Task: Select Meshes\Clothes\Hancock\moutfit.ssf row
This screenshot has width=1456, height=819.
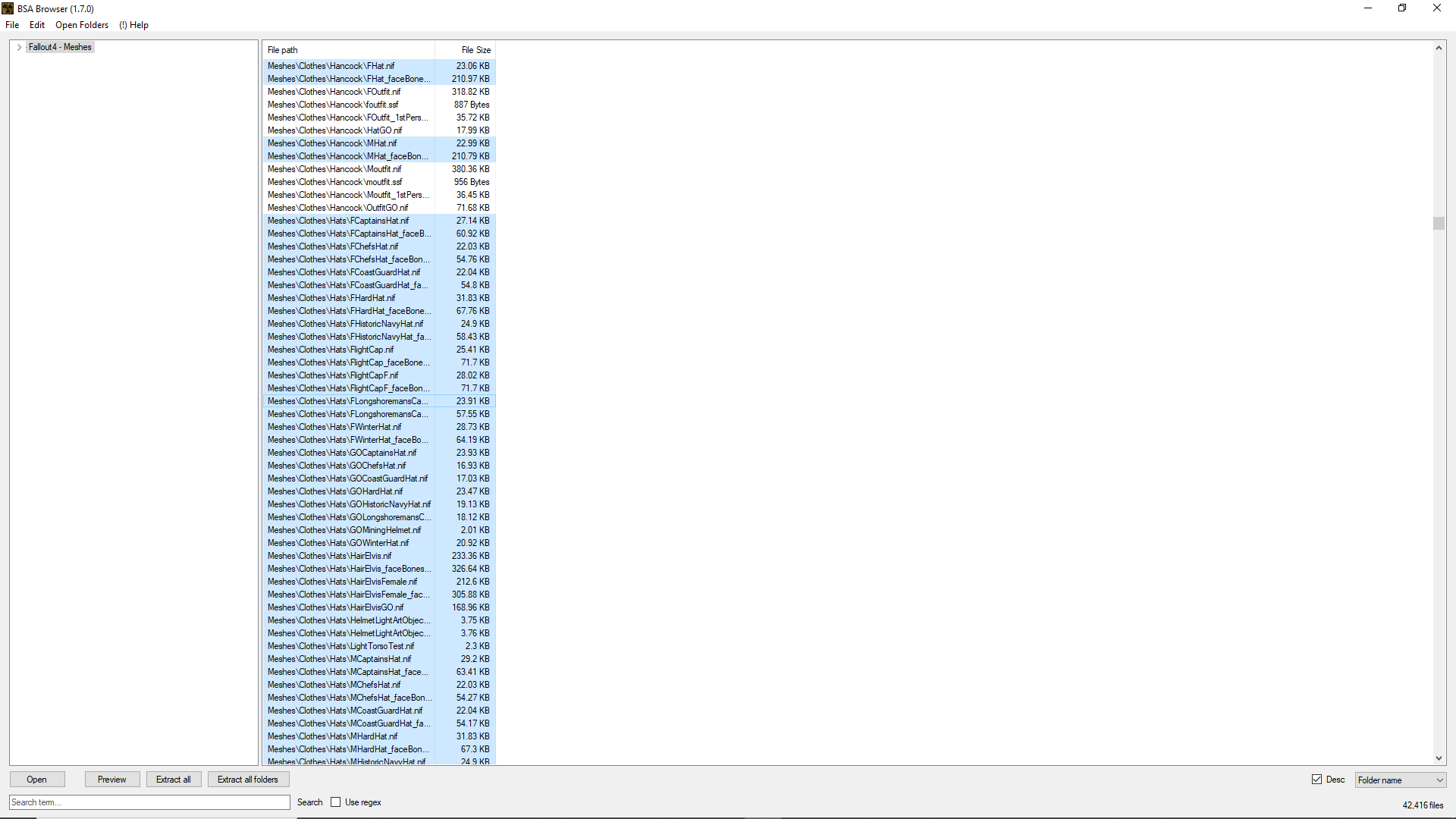Action: (379, 182)
